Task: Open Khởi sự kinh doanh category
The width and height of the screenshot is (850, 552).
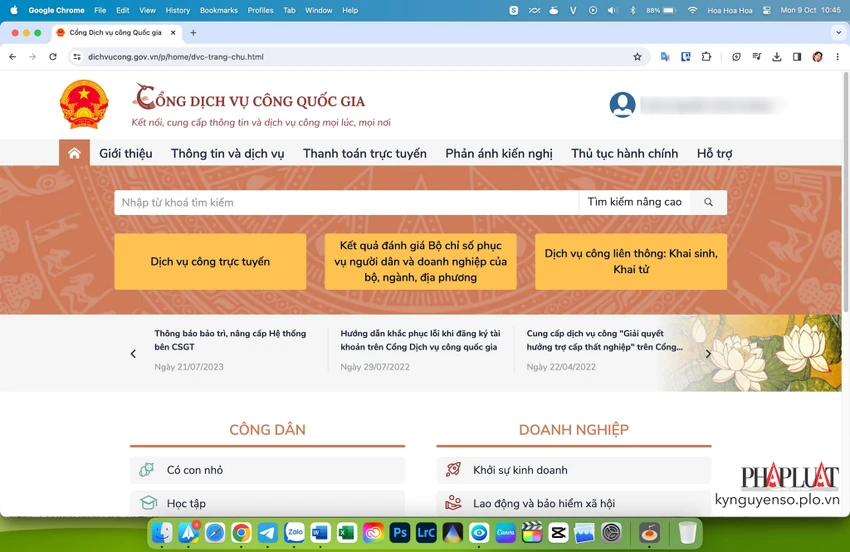Action: pos(574,470)
